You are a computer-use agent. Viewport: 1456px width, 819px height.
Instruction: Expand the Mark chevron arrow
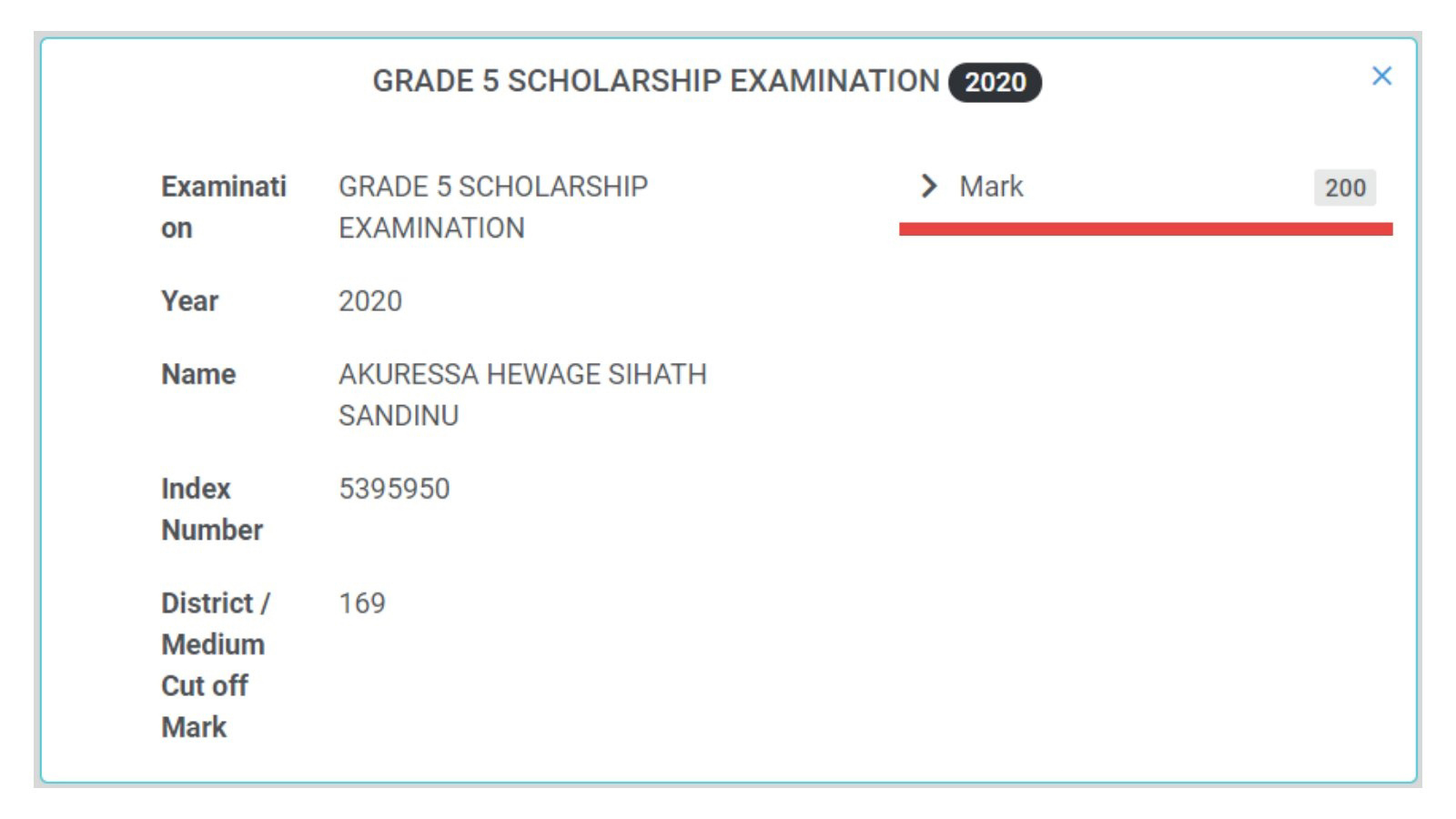pos(928,187)
